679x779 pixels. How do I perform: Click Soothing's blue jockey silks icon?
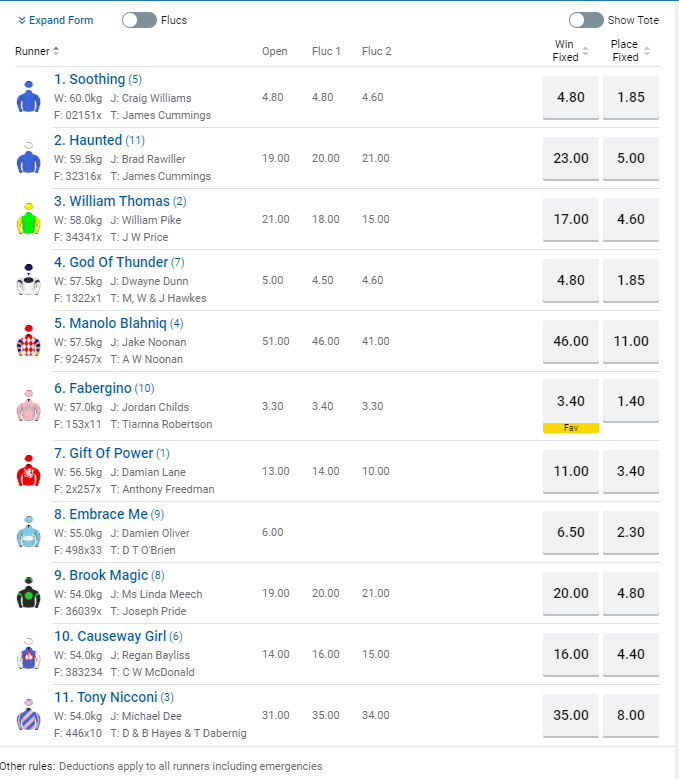(x=27, y=97)
